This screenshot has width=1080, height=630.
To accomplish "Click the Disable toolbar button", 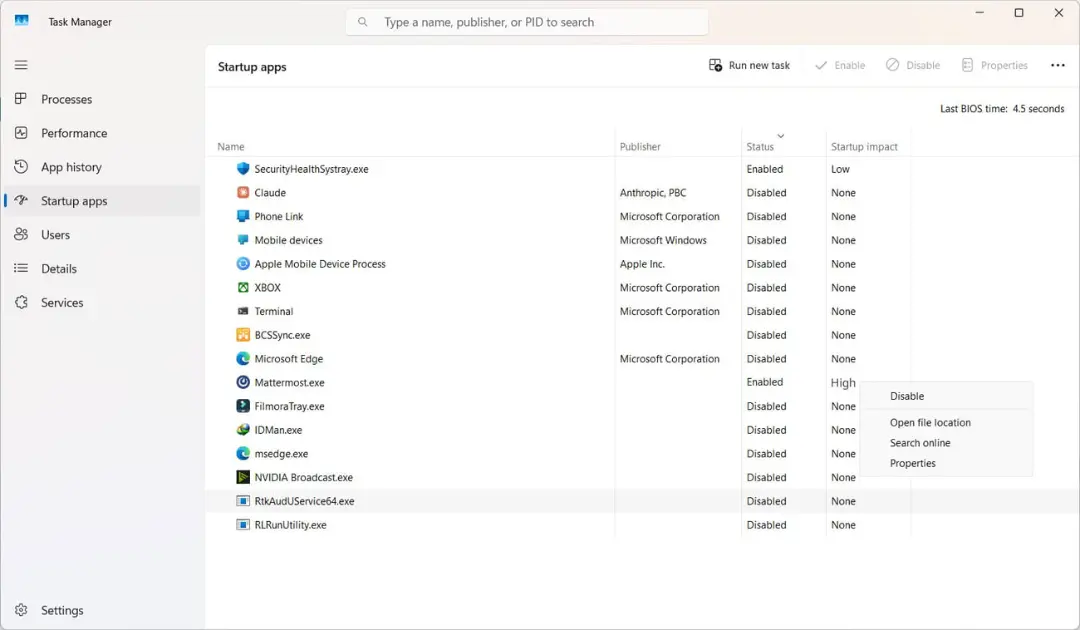I will coord(913,65).
